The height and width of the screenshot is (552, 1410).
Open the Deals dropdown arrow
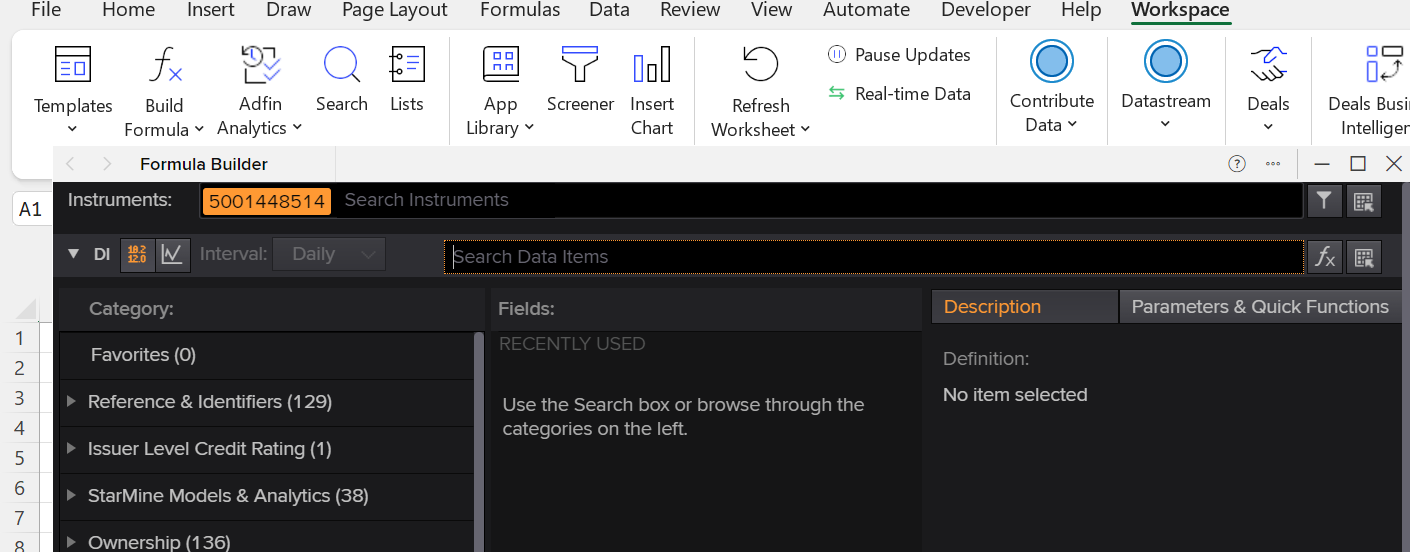point(1268,127)
